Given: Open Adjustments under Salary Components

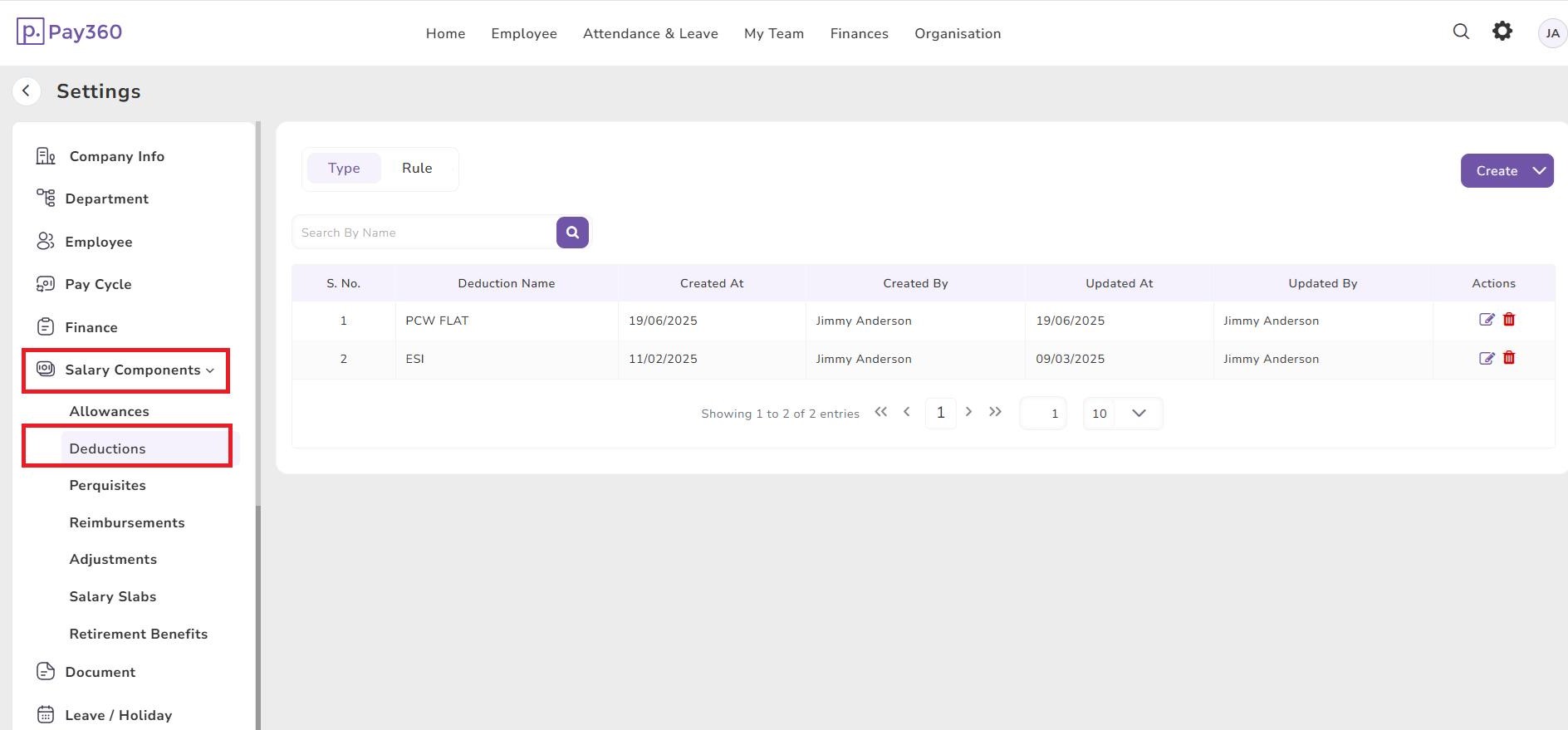Looking at the screenshot, I should [x=113, y=559].
